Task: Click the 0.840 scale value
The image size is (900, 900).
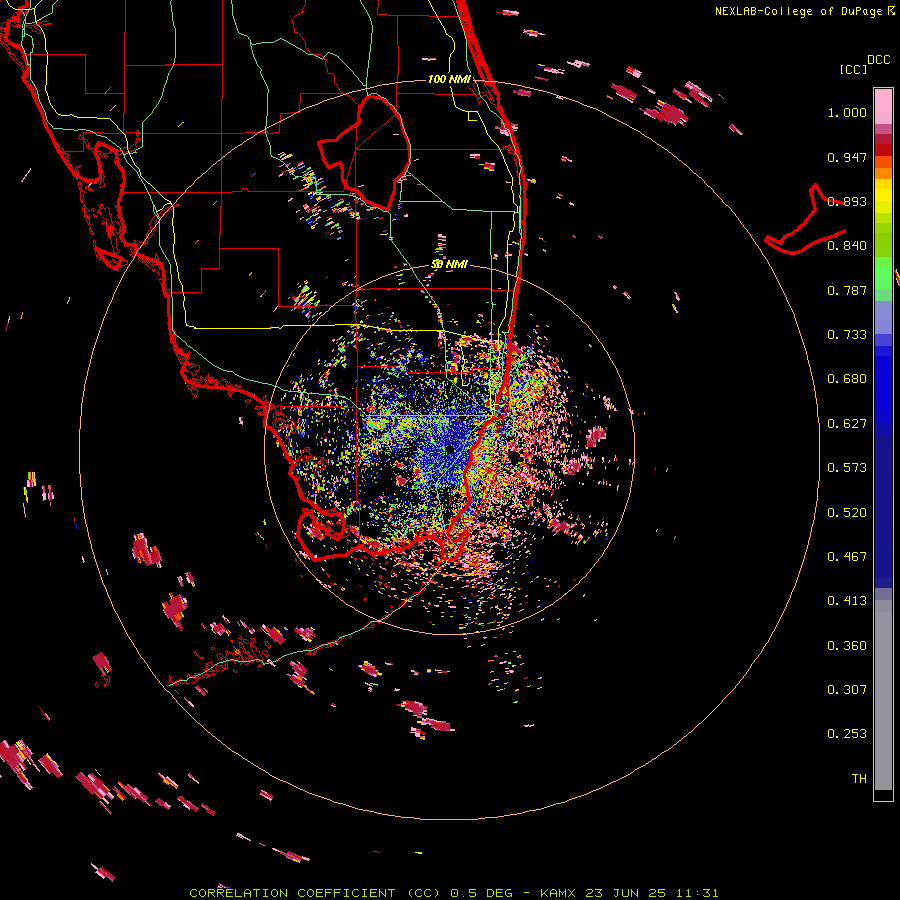Action: (847, 246)
